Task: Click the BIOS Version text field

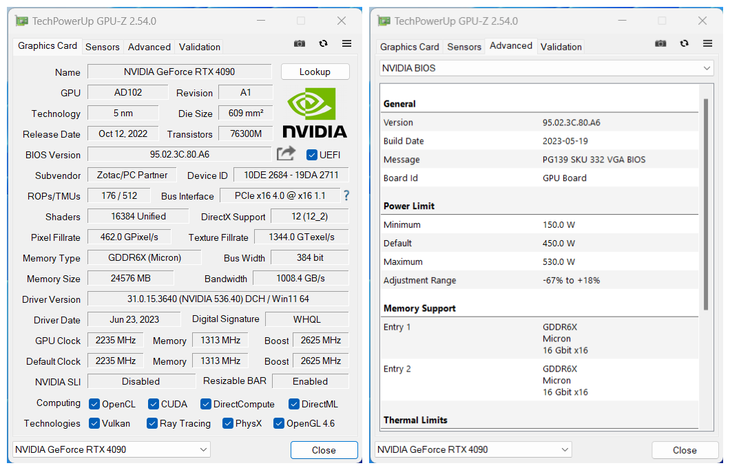Action: coord(179,155)
